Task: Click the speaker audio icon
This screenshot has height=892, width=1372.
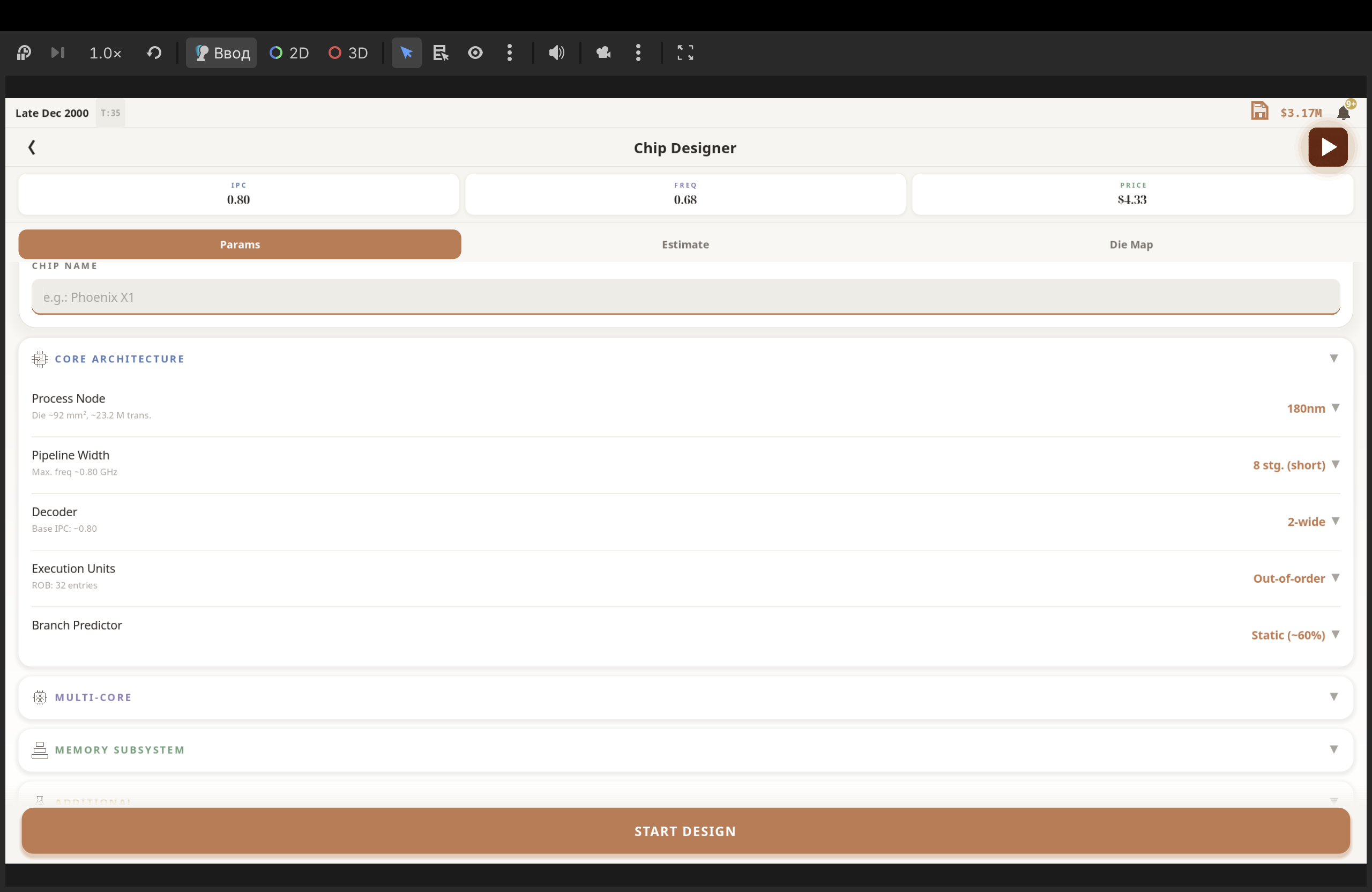Action: click(x=556, y=53)
